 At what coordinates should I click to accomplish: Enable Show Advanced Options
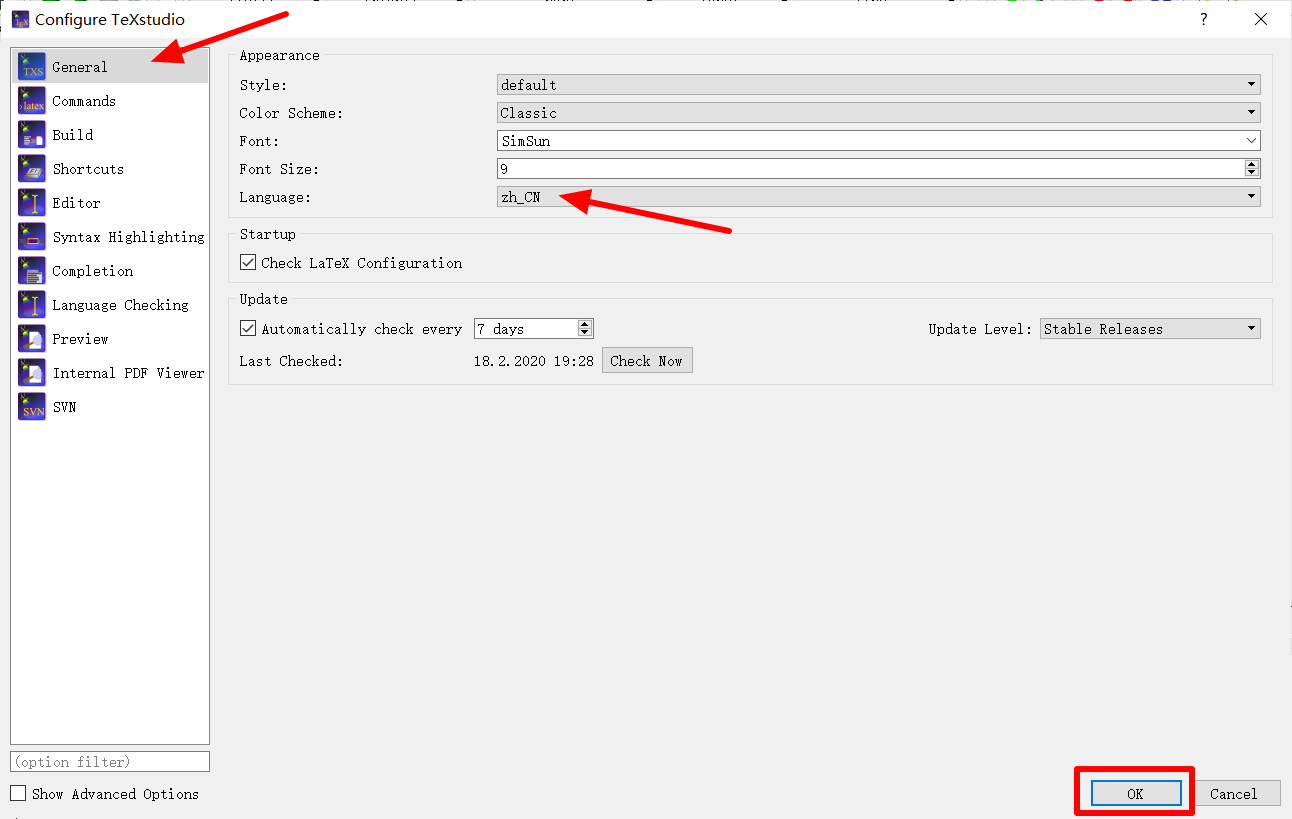tap(18, 794)
